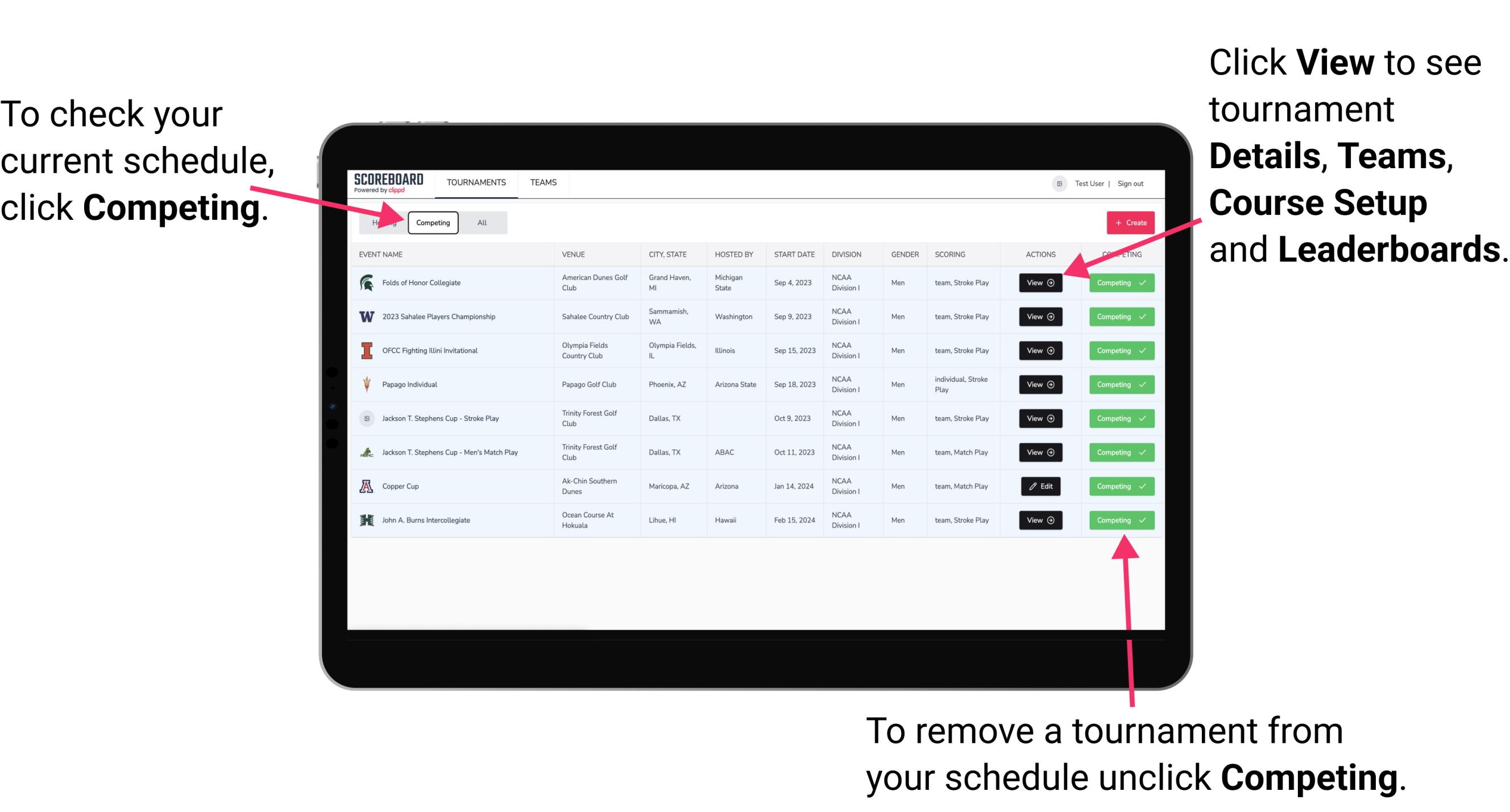Click the View icon for John A. Burns Intercollegiate
The image size is (1510, 812).
[x=1040, y=520]
